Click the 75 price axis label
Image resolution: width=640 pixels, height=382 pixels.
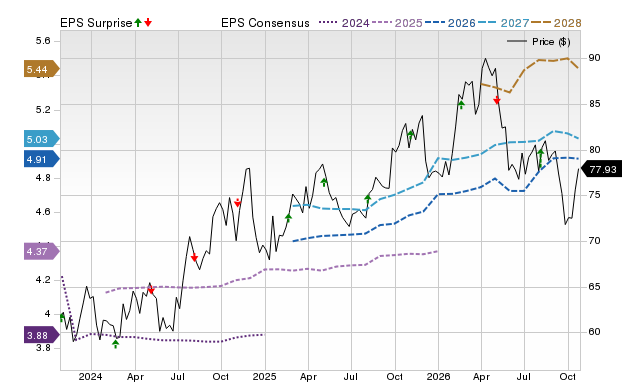(594, 195)
